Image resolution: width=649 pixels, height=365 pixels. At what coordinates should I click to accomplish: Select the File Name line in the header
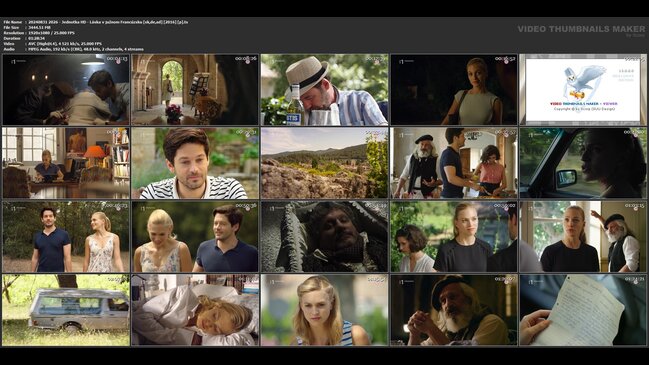pos(96,22)
